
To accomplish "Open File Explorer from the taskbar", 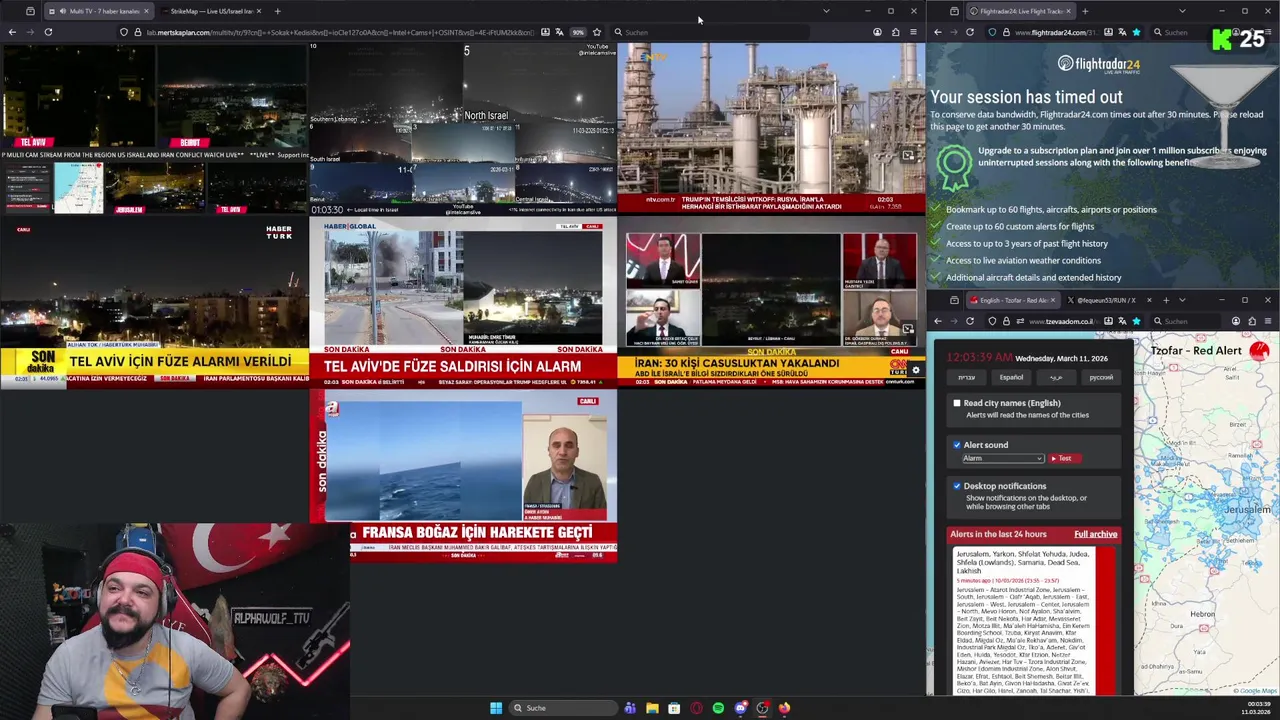I will tap(652, 708).
